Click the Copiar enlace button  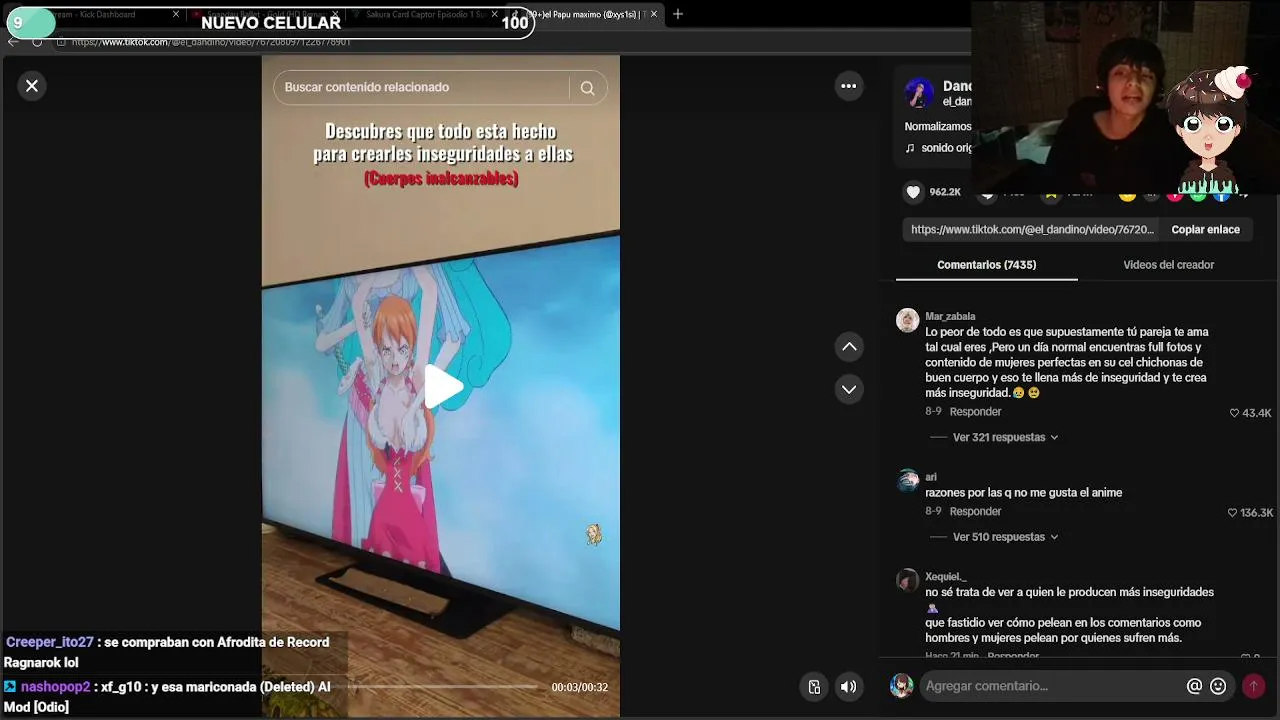tap(1205, 230)
